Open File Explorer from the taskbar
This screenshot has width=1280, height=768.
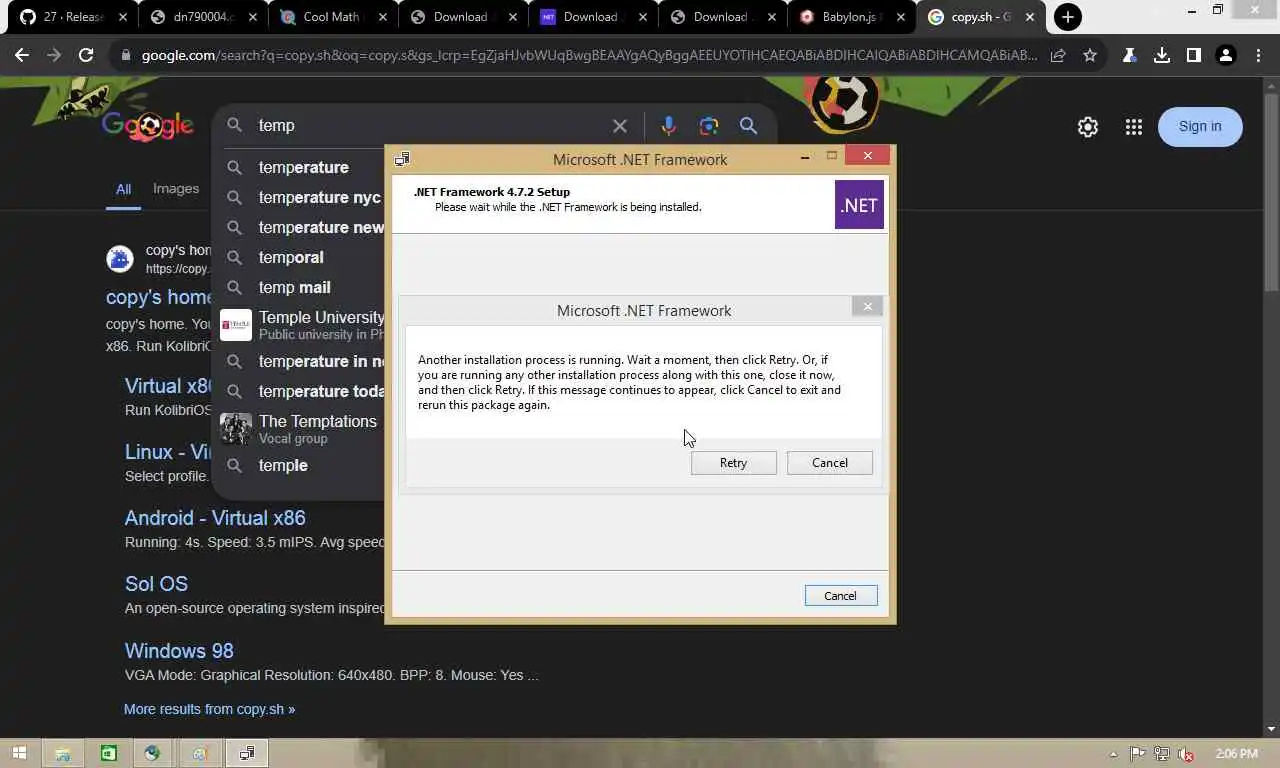(x=62, y=753)
